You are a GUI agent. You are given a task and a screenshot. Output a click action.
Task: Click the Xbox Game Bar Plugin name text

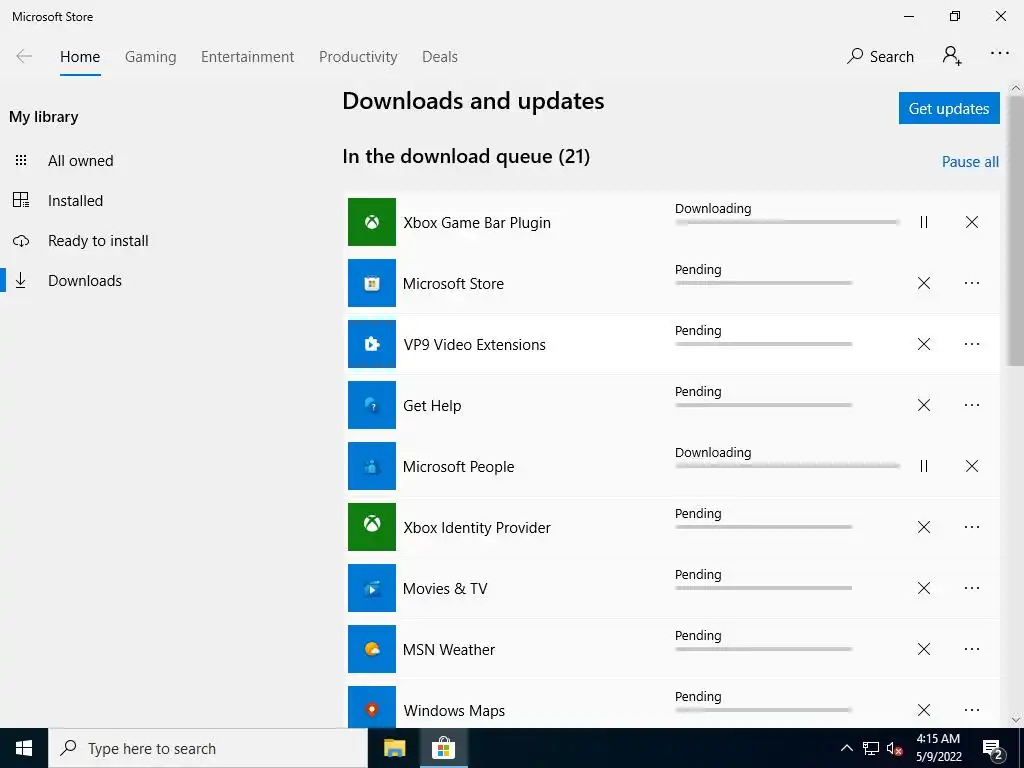coord(477,223)
